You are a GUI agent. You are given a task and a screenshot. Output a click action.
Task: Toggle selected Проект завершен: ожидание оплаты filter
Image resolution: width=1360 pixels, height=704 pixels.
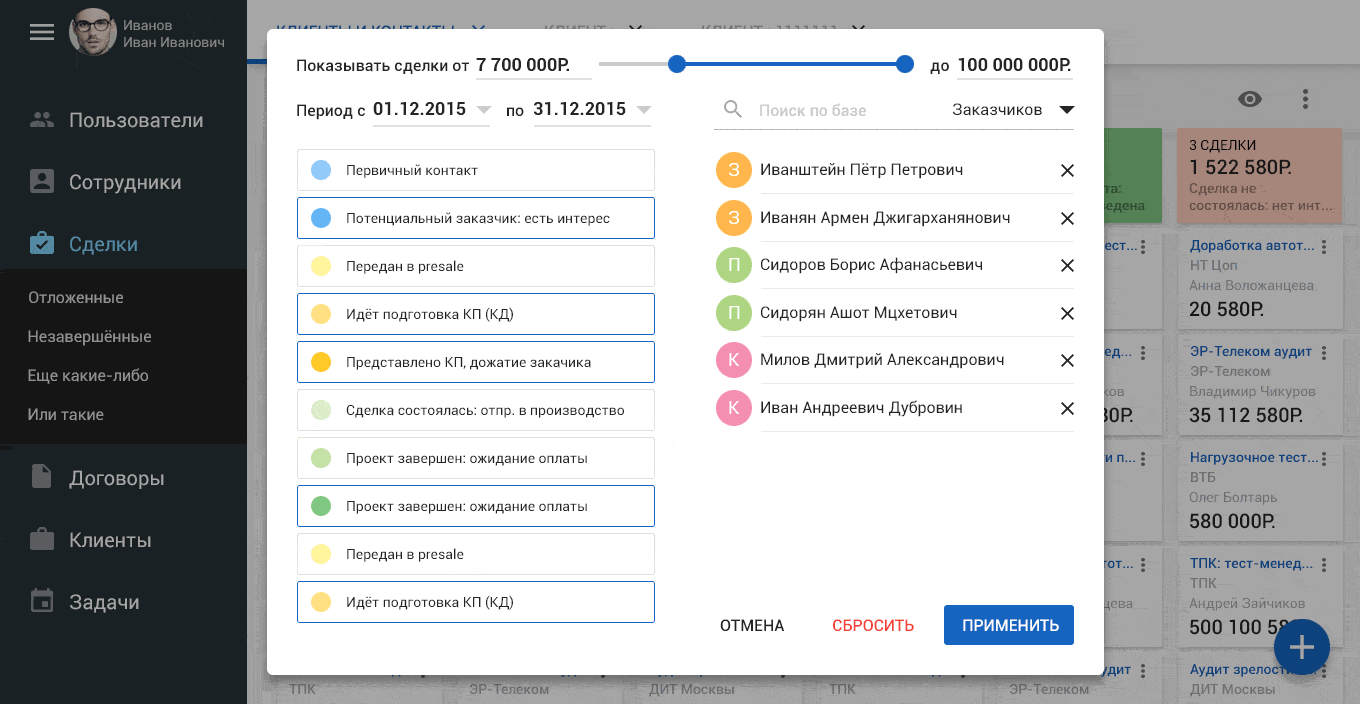(476, 506)
